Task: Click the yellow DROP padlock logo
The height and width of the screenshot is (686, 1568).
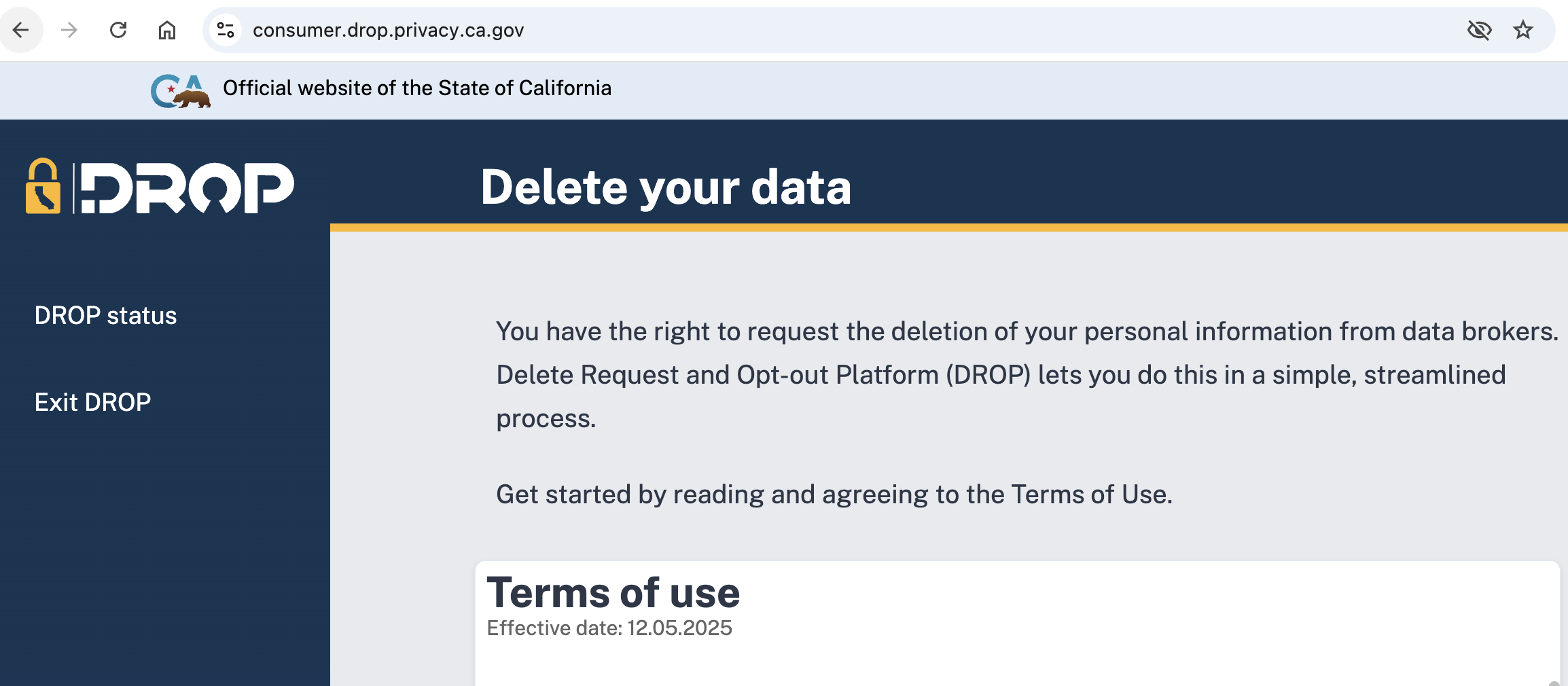Action: (x=43, y=185)
